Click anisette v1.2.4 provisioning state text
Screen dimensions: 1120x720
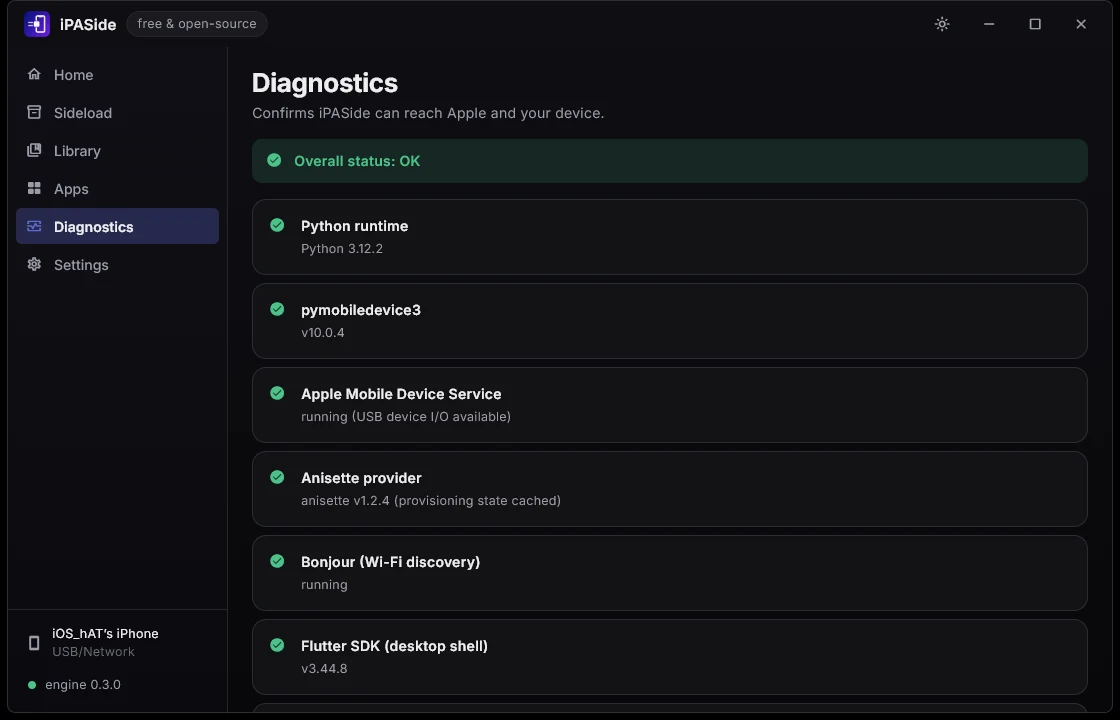pos(431,501)
